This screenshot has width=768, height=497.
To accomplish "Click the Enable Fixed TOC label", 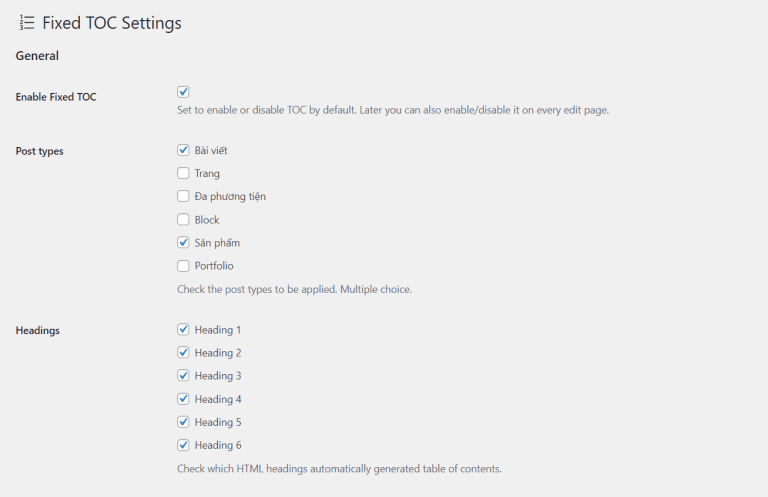I will pyautogui.click(x=56, y=97).
